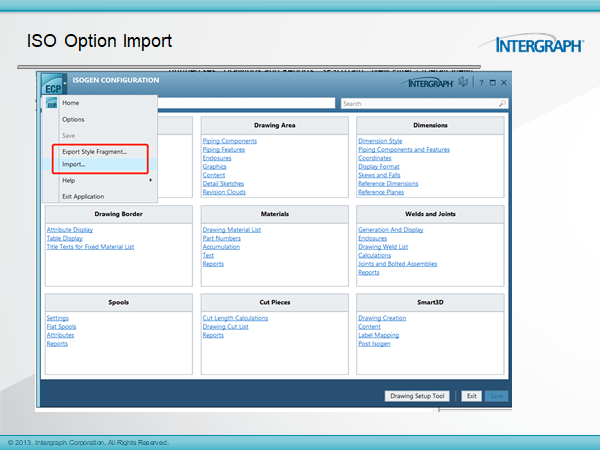Open Title Texts for Fixed Material List
The image size is (600, 450).
(x=90, y=247)
